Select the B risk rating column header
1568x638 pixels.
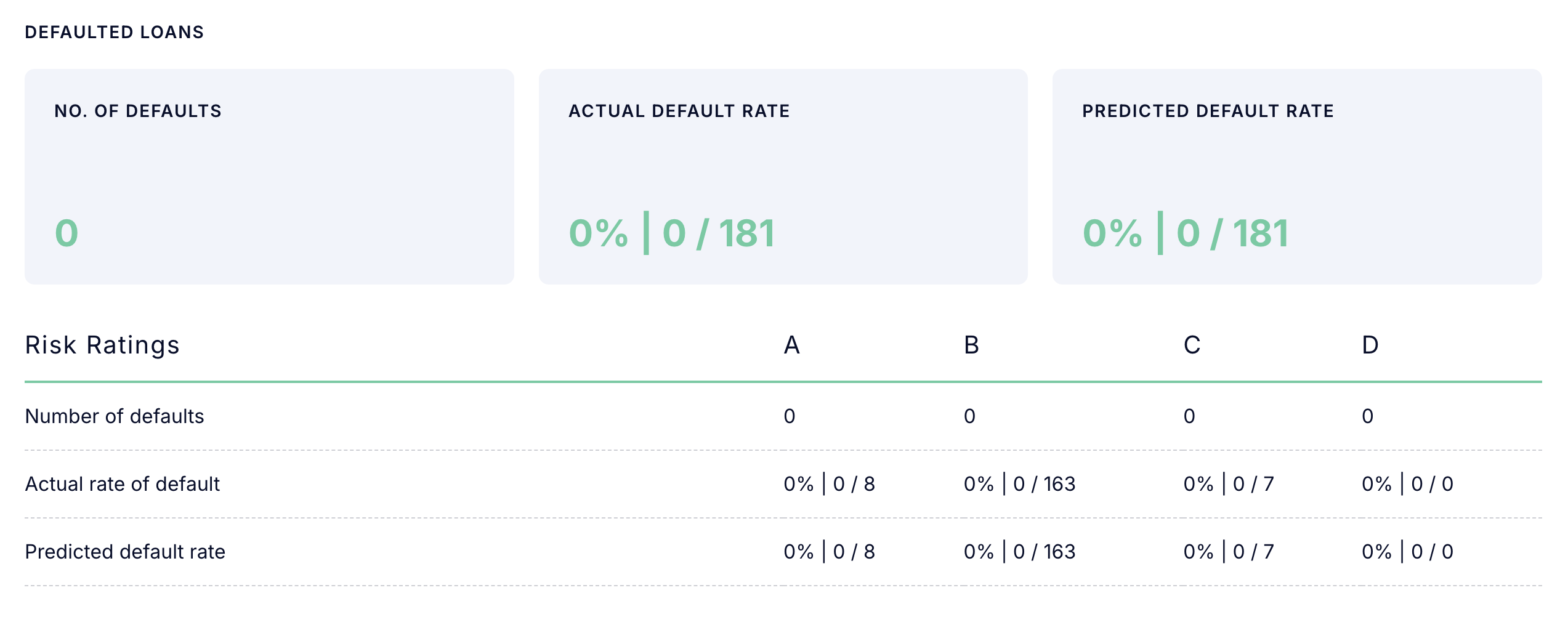point(971,345)
